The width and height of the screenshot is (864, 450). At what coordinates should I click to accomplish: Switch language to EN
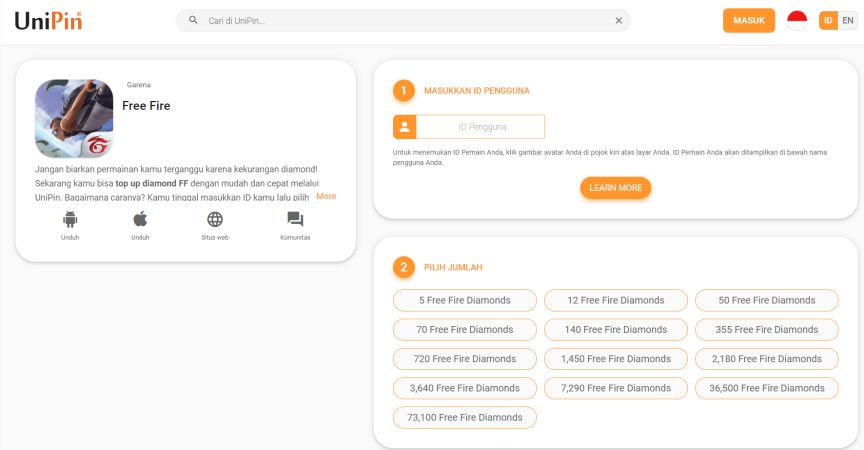pos(847,20)
